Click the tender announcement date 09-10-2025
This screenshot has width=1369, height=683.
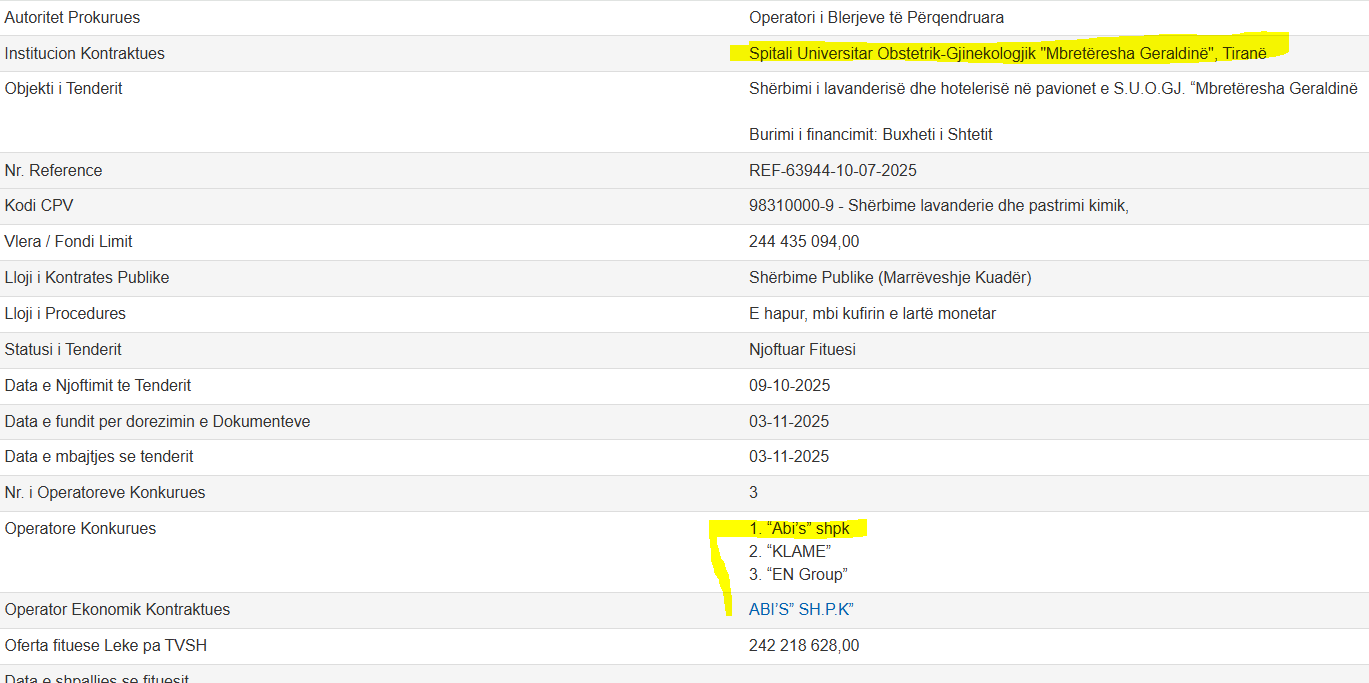(789, 386)
